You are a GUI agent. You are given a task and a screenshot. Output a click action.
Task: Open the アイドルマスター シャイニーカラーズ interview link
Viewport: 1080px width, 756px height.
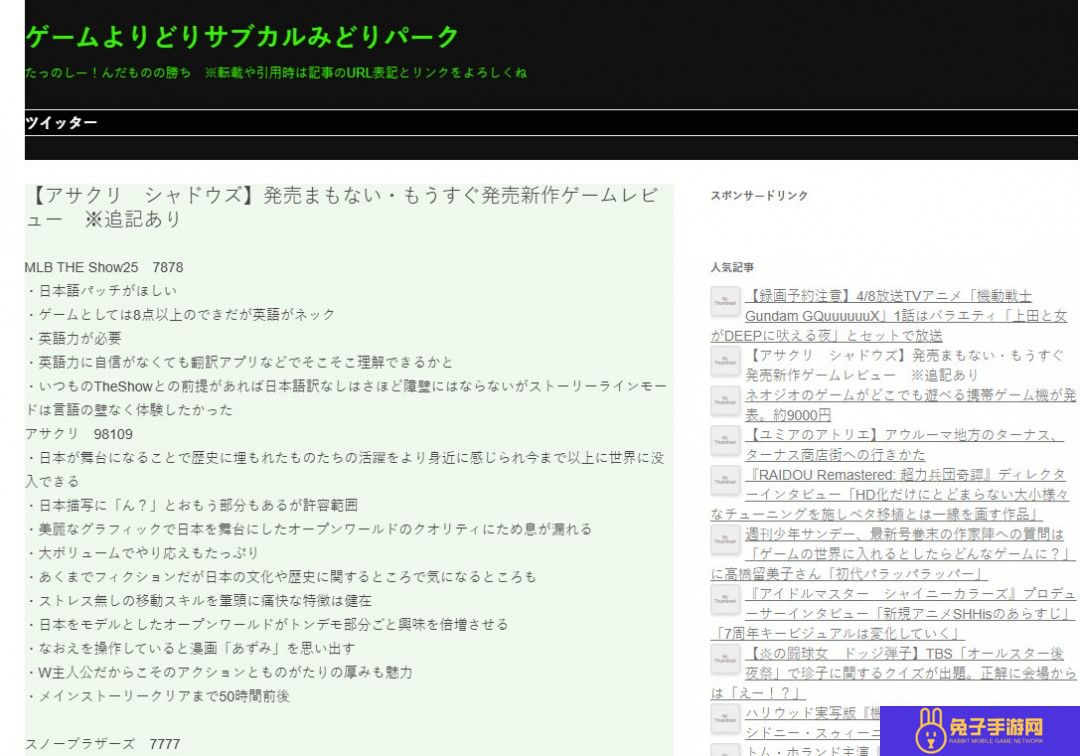[x=893, y=613]
